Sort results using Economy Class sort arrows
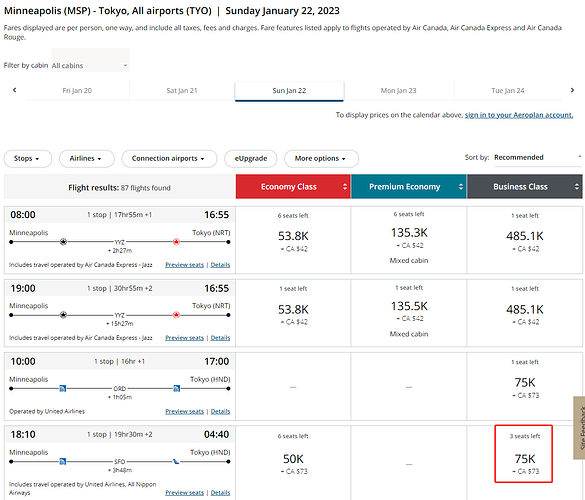 (x=345, y=187)
